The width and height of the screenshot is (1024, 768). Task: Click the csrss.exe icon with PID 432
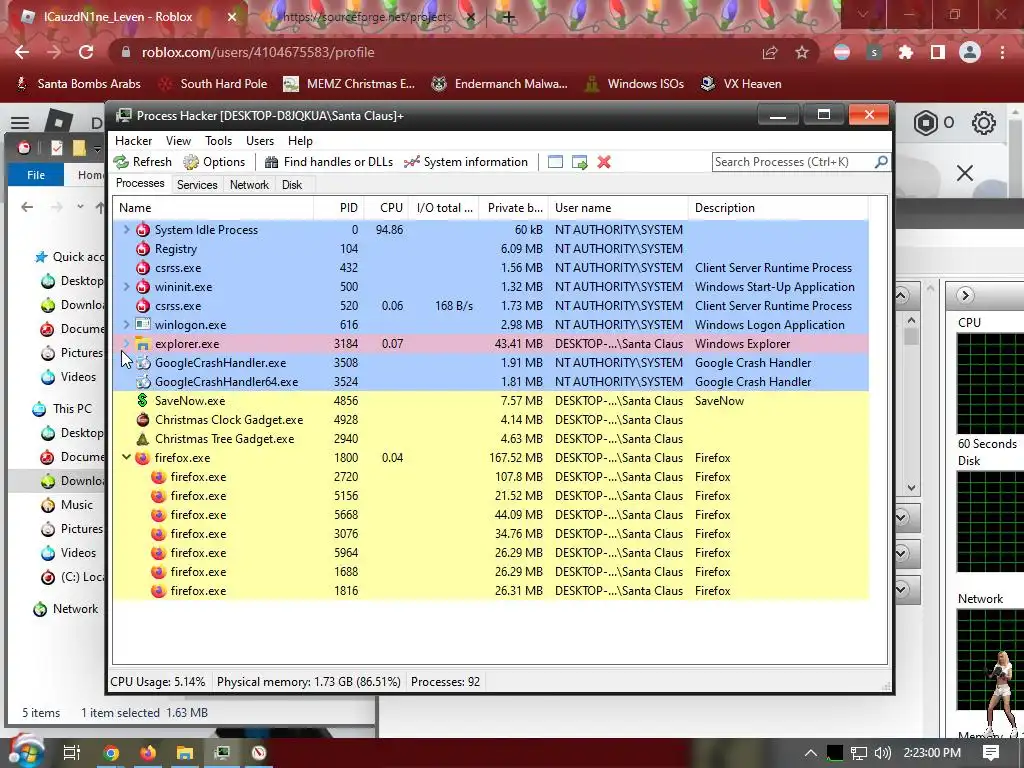pyautogui.click(x=142, y=268)
